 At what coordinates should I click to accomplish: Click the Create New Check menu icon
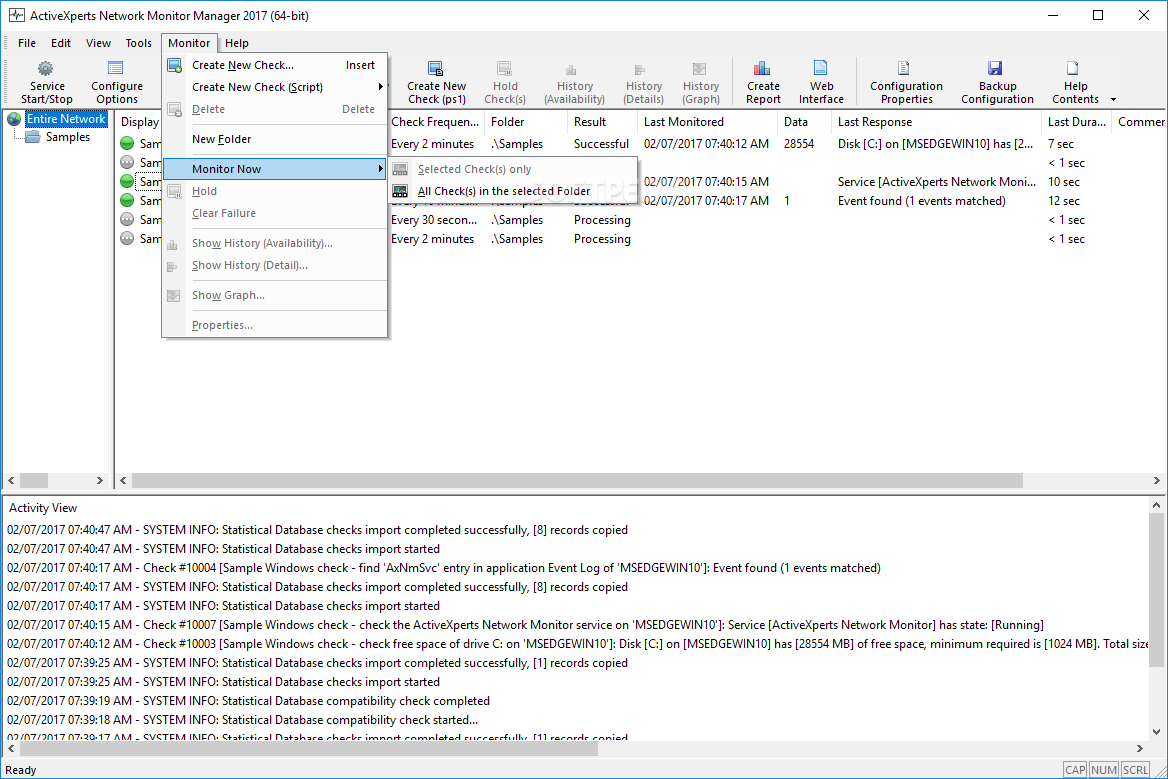point(174,66)
